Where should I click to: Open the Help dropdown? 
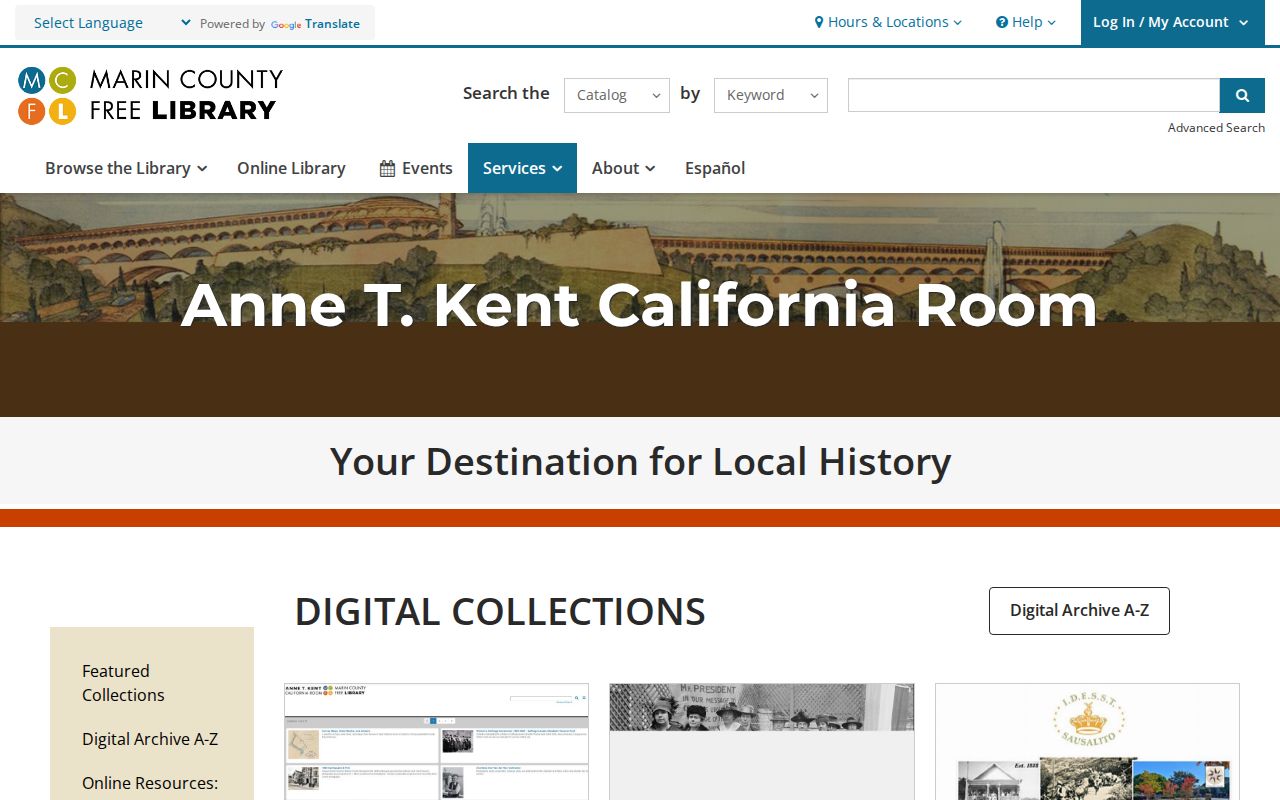[1026, 22]
